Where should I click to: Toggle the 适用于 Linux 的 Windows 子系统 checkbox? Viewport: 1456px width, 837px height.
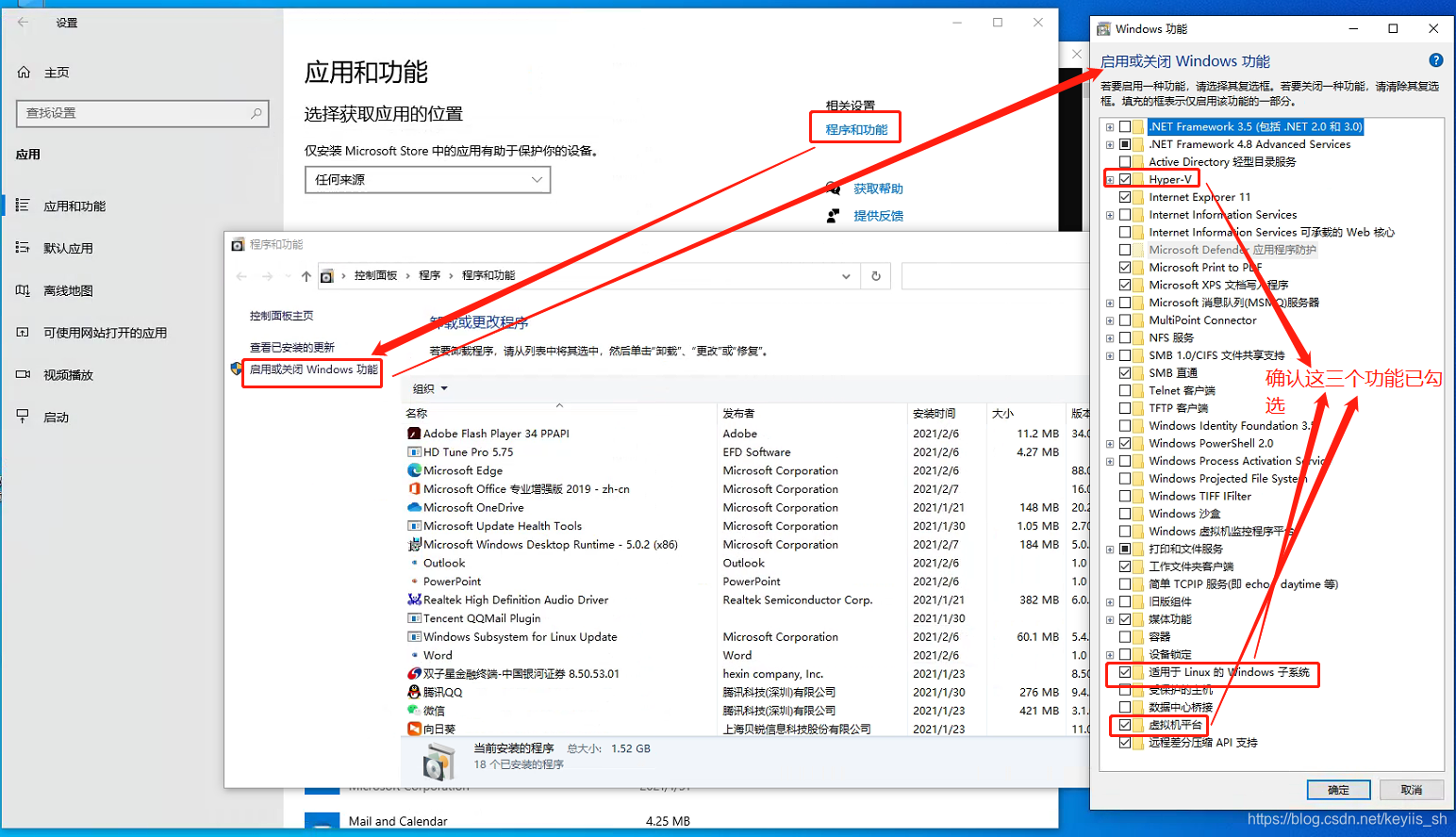point(1125,672)
